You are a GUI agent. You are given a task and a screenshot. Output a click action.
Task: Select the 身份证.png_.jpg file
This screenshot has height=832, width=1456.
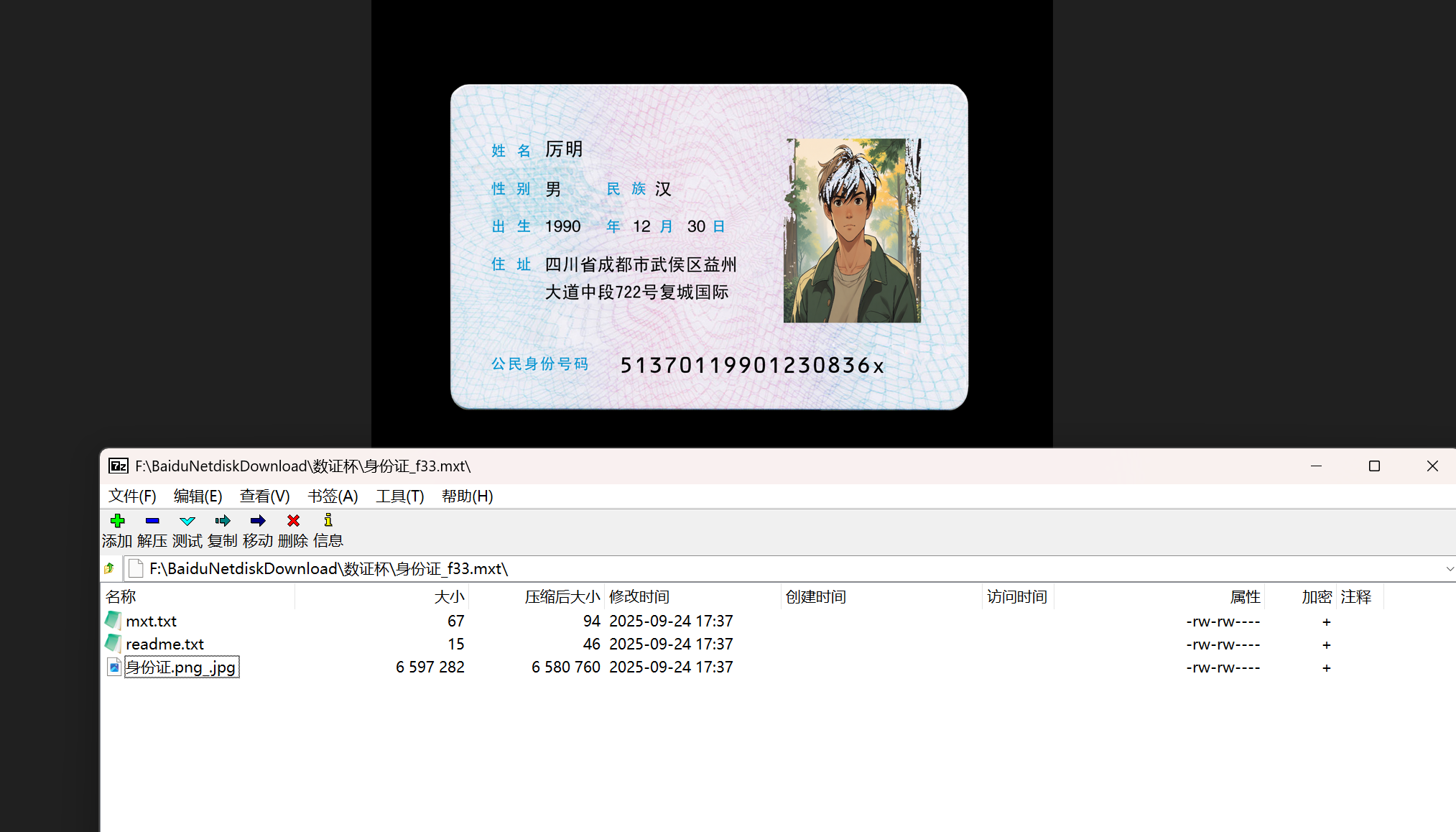pyautogui.click(x=181, y=667)
